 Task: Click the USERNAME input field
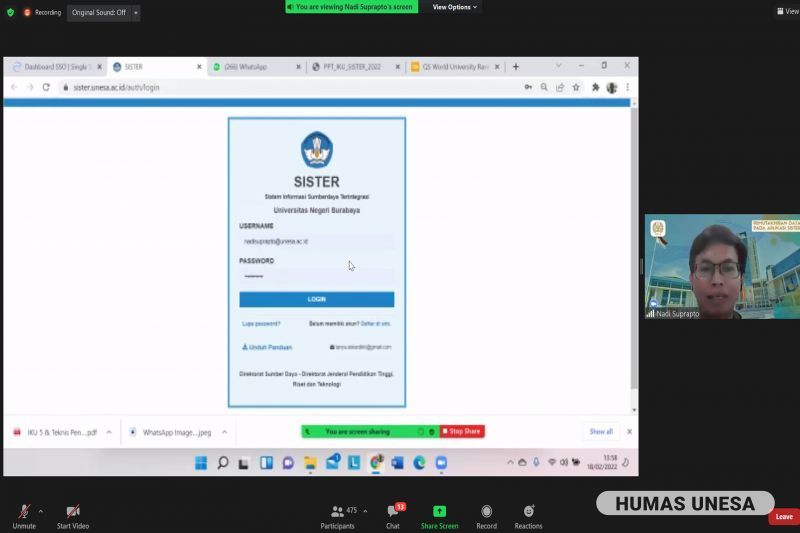[317, 241]
